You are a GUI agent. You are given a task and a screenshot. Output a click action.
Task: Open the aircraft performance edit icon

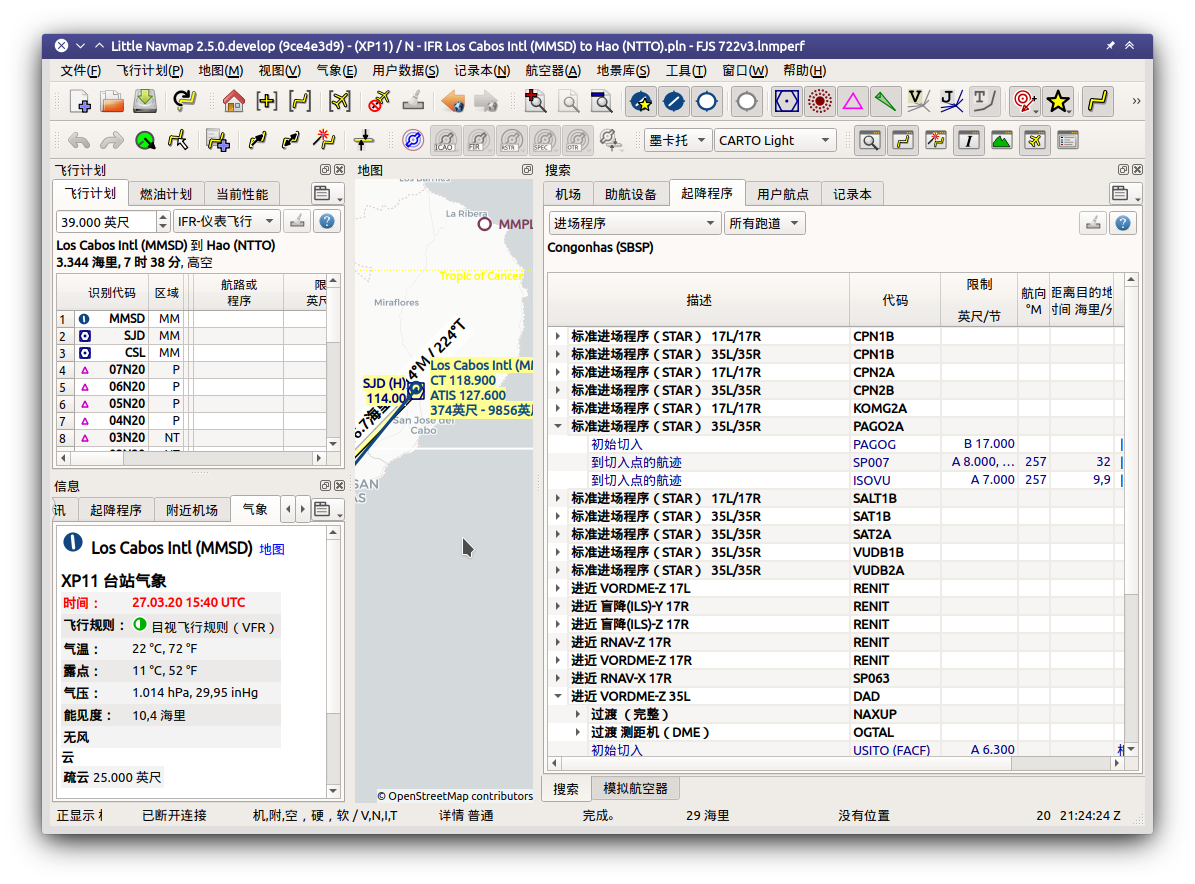tap(297, 221)
